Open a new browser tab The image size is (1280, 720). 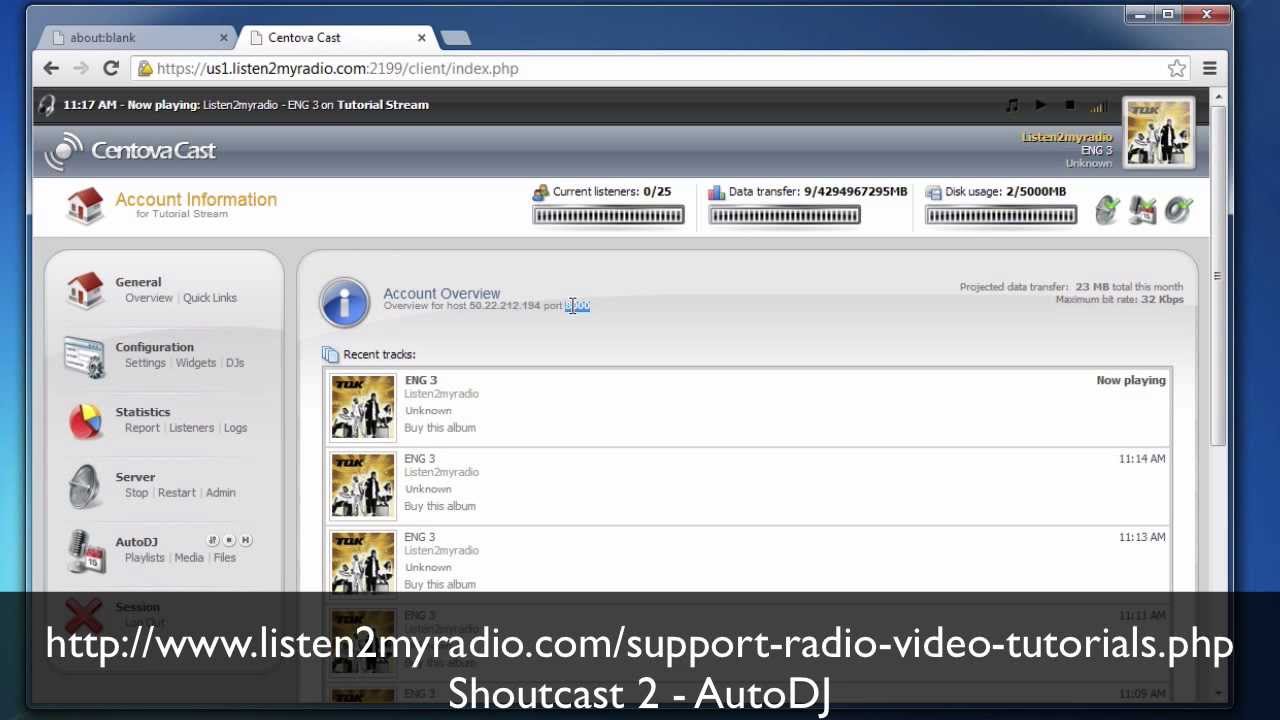coord(455,38)
